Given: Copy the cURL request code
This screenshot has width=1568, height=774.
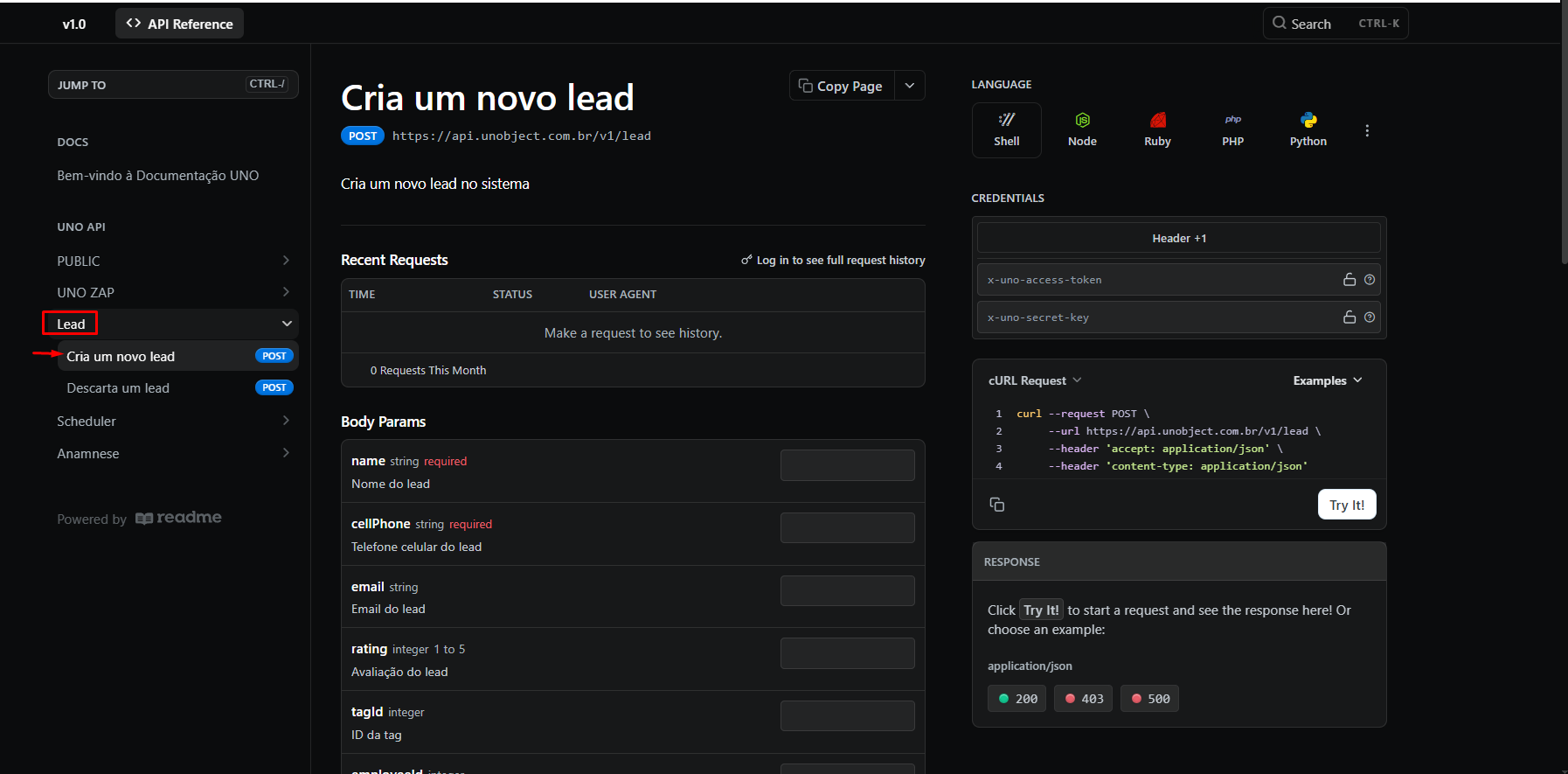Looking at the screenshot, I should [x=996, y=505].
